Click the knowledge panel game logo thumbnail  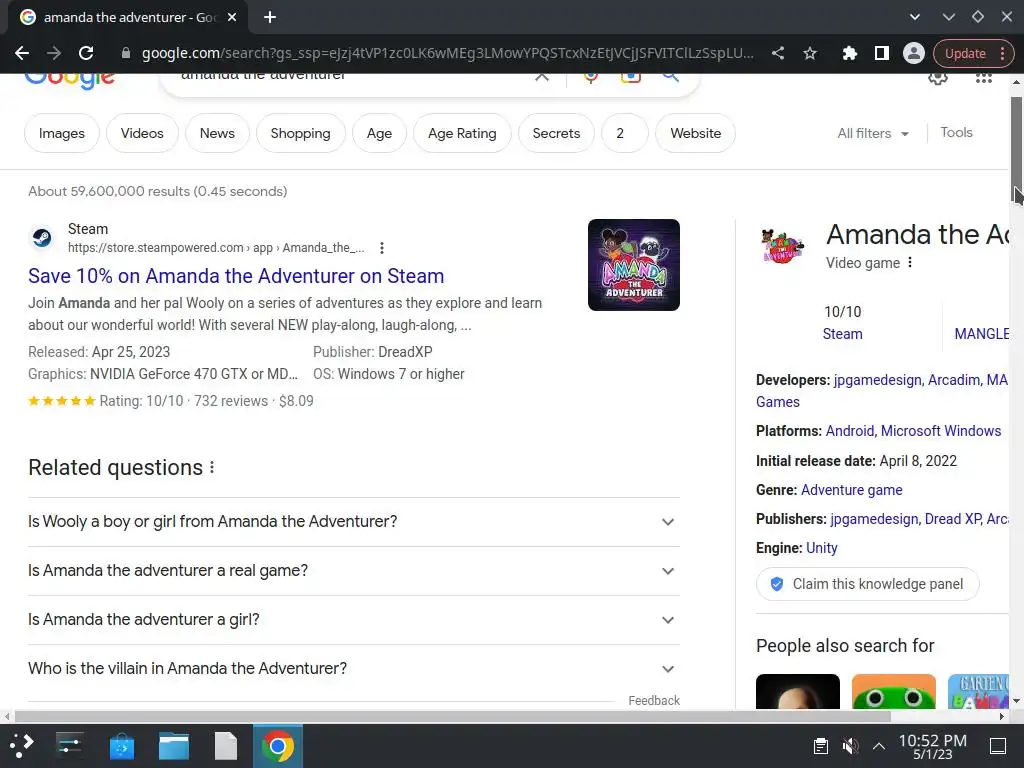click(782, 246)
